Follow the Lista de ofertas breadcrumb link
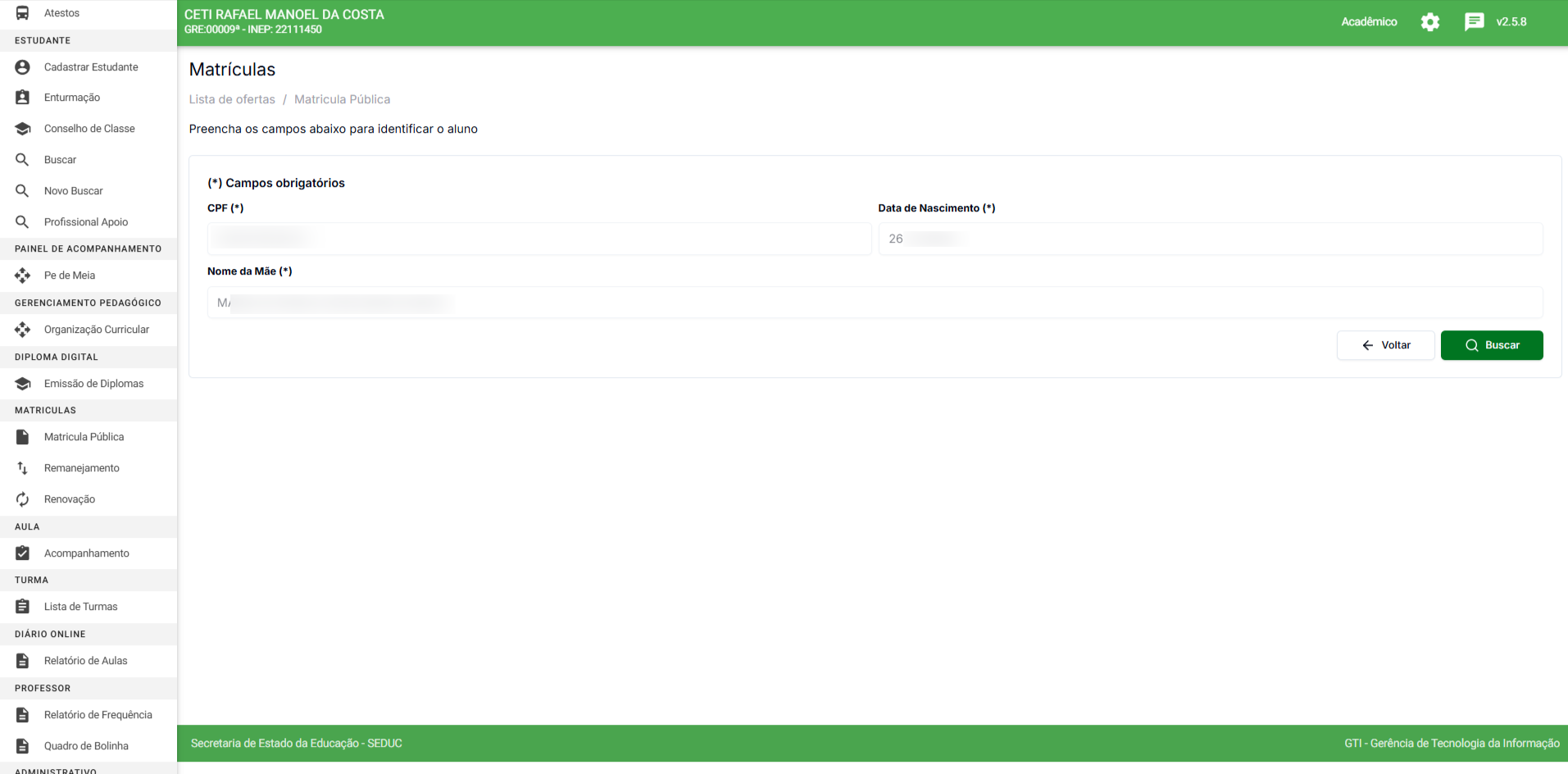The image size is (1568, 774). (x=232, y=99)
